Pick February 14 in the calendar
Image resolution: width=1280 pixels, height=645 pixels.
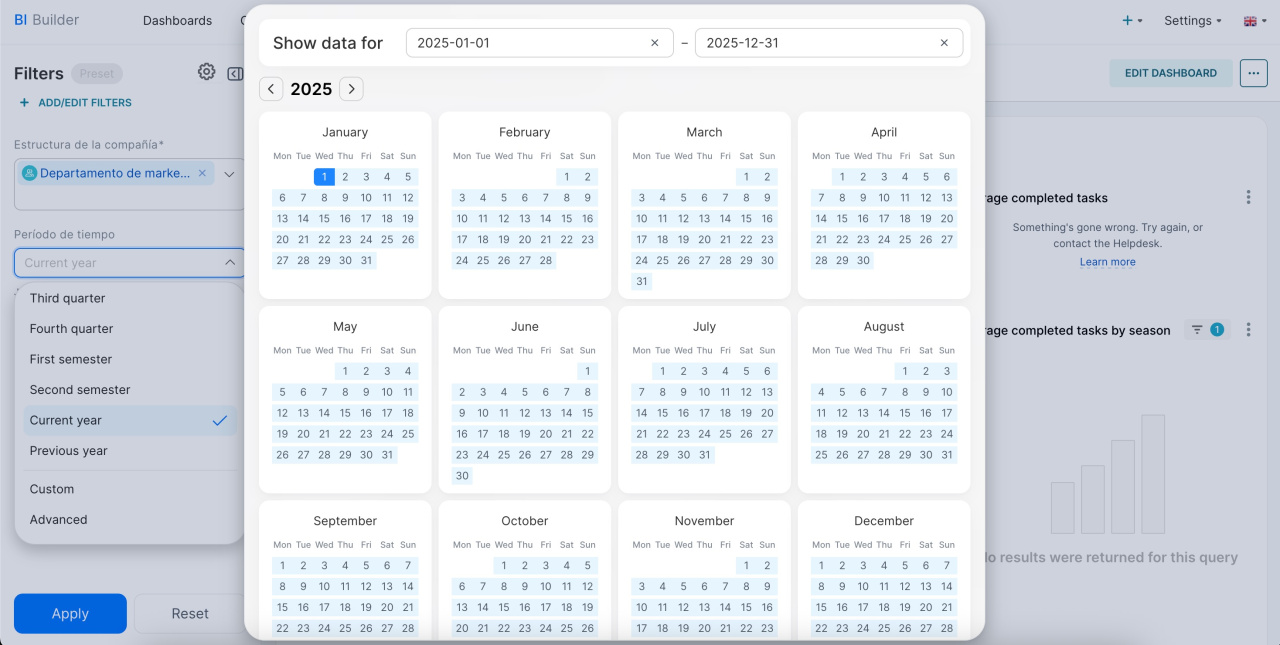(x=546, y=219)
